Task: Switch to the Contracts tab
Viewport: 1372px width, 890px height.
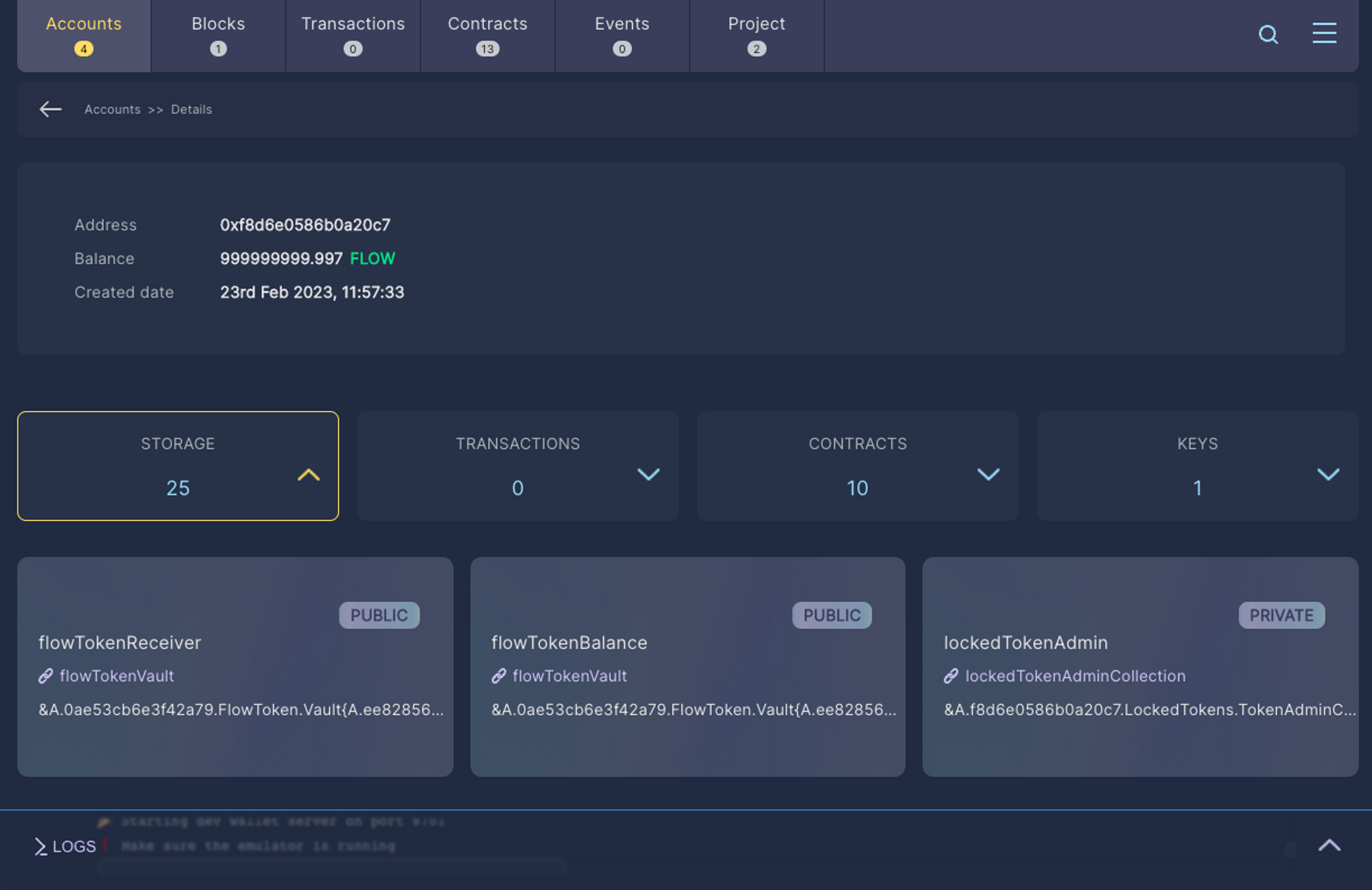Action: point(488,34)
